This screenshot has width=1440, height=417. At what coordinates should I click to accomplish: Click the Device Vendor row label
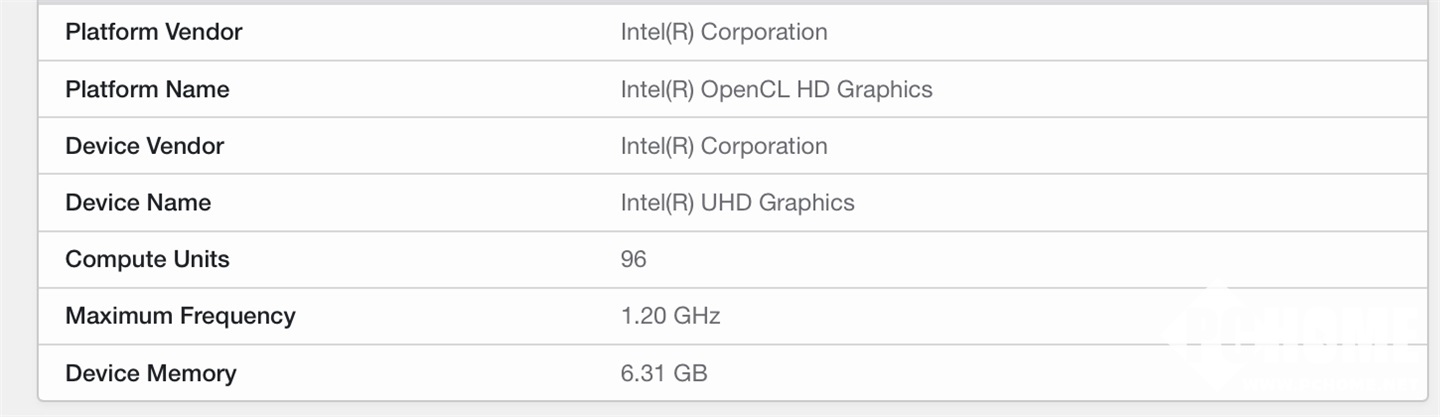(144, 146)
